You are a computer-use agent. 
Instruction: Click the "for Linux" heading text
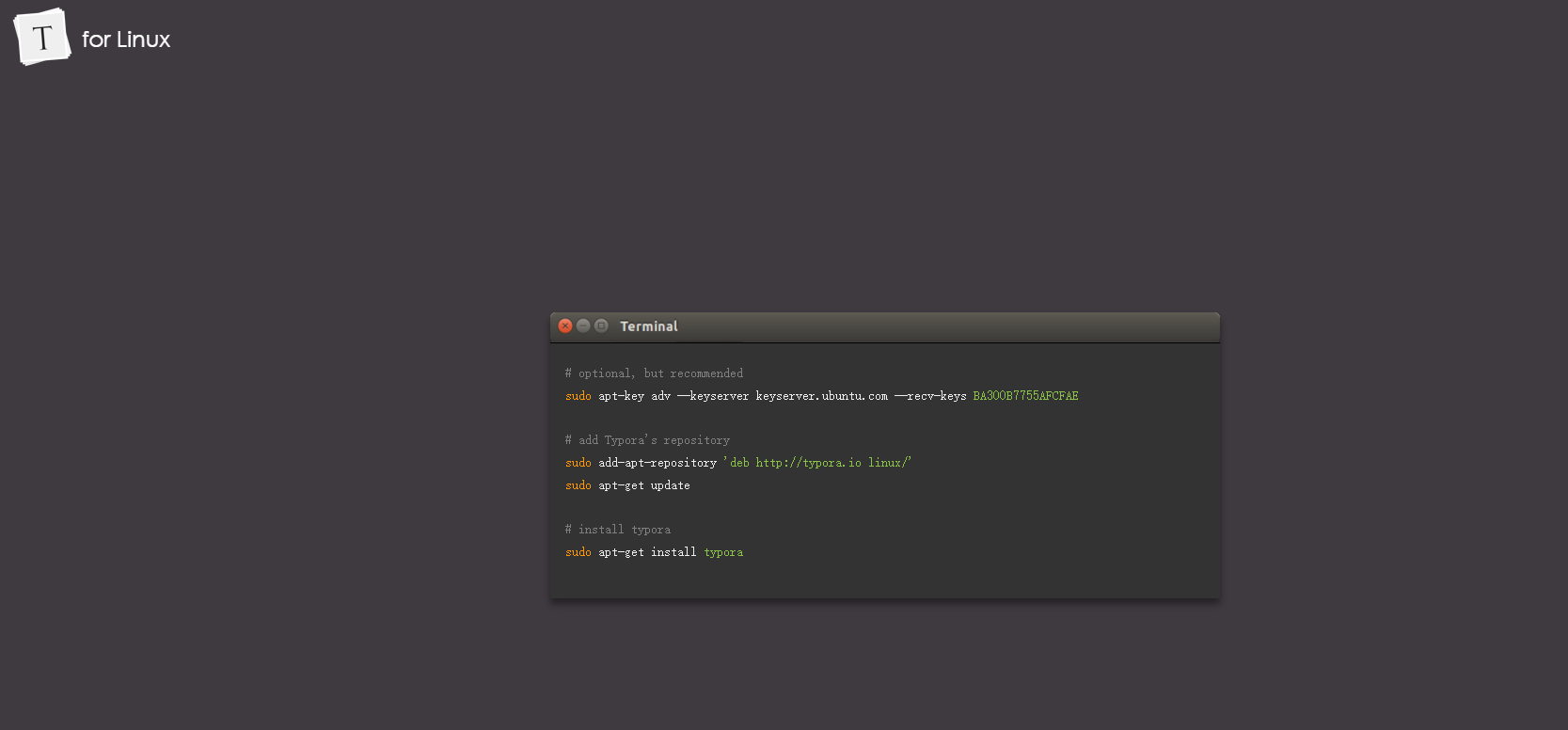(x=126, y=40)
